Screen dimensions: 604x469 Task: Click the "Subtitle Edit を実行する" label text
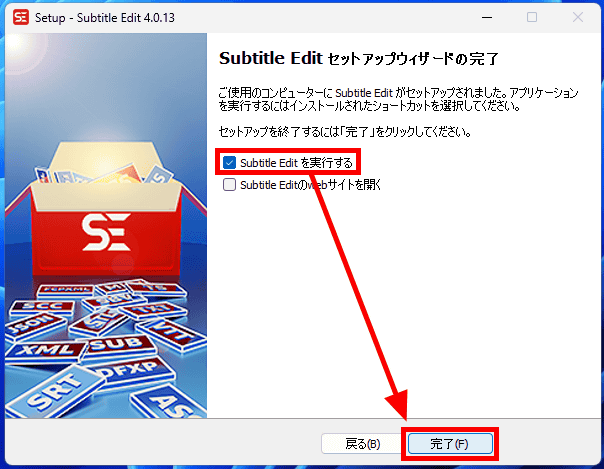pyautogui.click(x=296, y=163)
